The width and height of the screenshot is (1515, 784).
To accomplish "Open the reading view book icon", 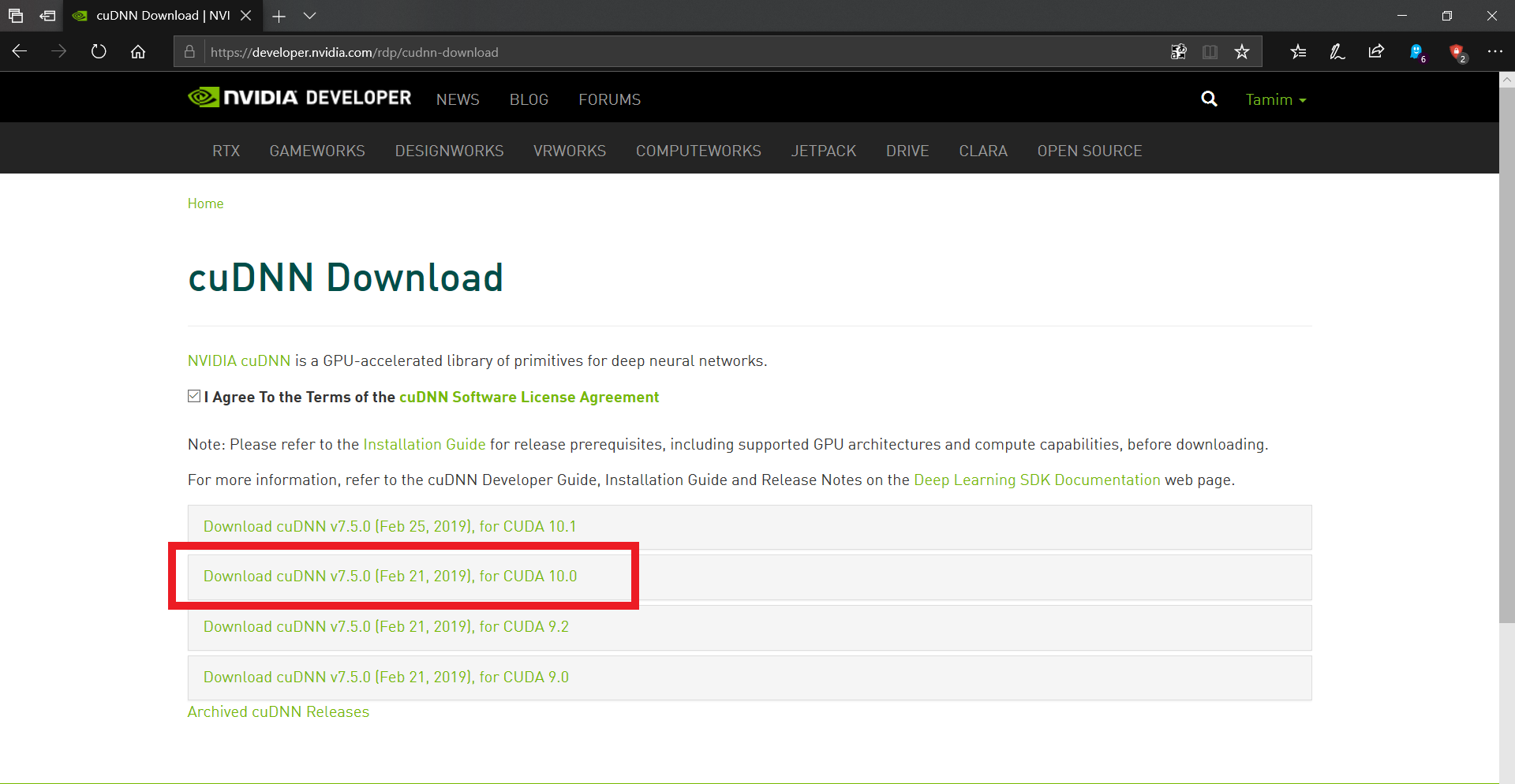I will pos(1210,52).
